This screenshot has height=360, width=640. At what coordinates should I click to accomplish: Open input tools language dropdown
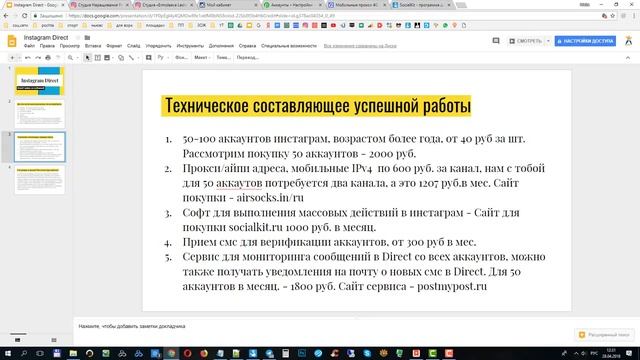click(x=163, y=58)
